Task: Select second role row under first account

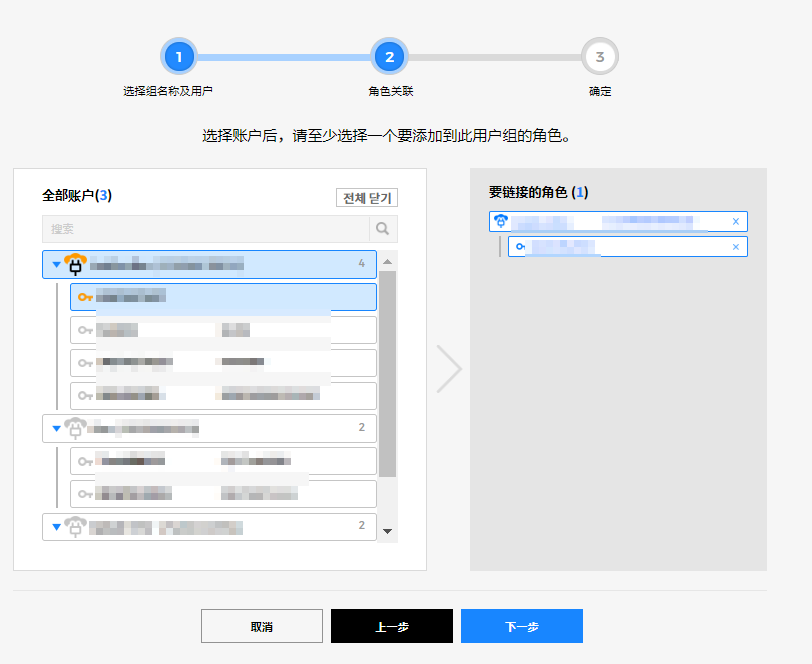Action: coord(223,330)
